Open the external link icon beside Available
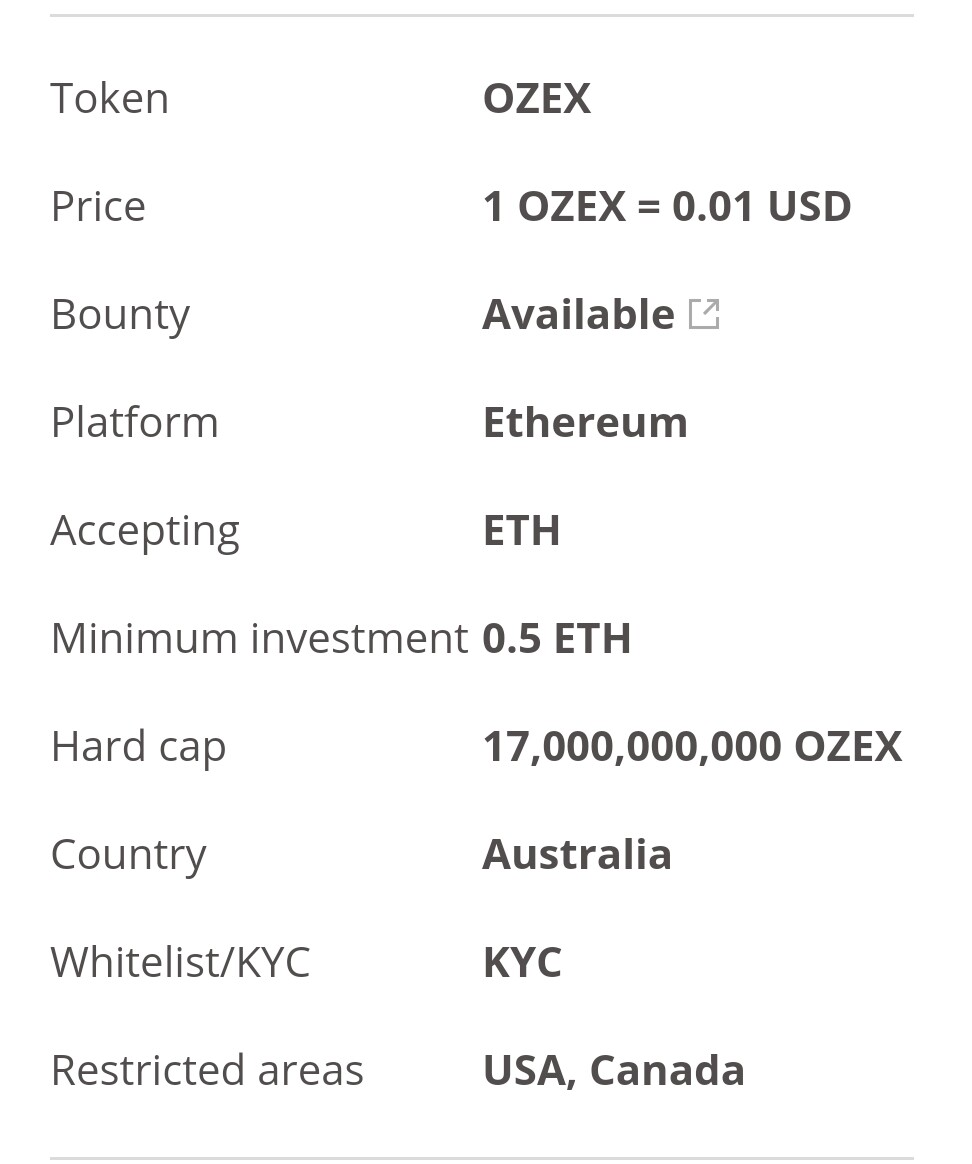 pyautogui.click(x=704, y=314)
